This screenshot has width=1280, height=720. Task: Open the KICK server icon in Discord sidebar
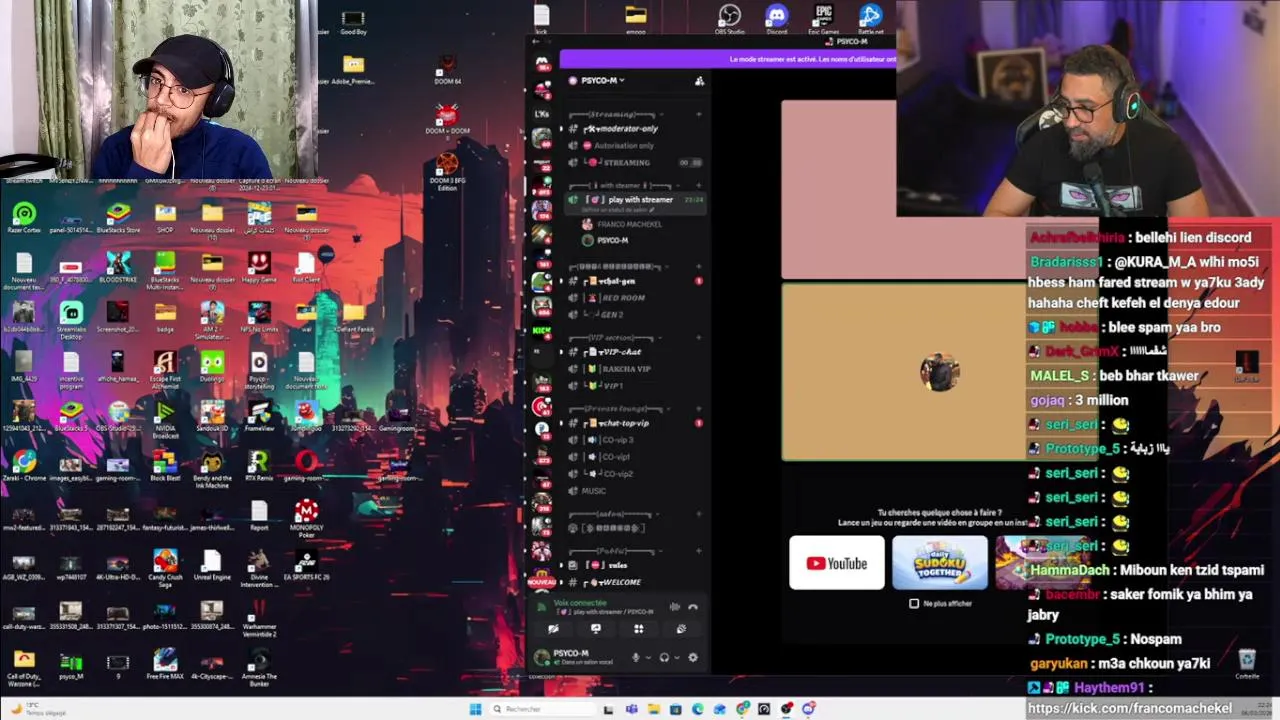(x=542, y=331)
